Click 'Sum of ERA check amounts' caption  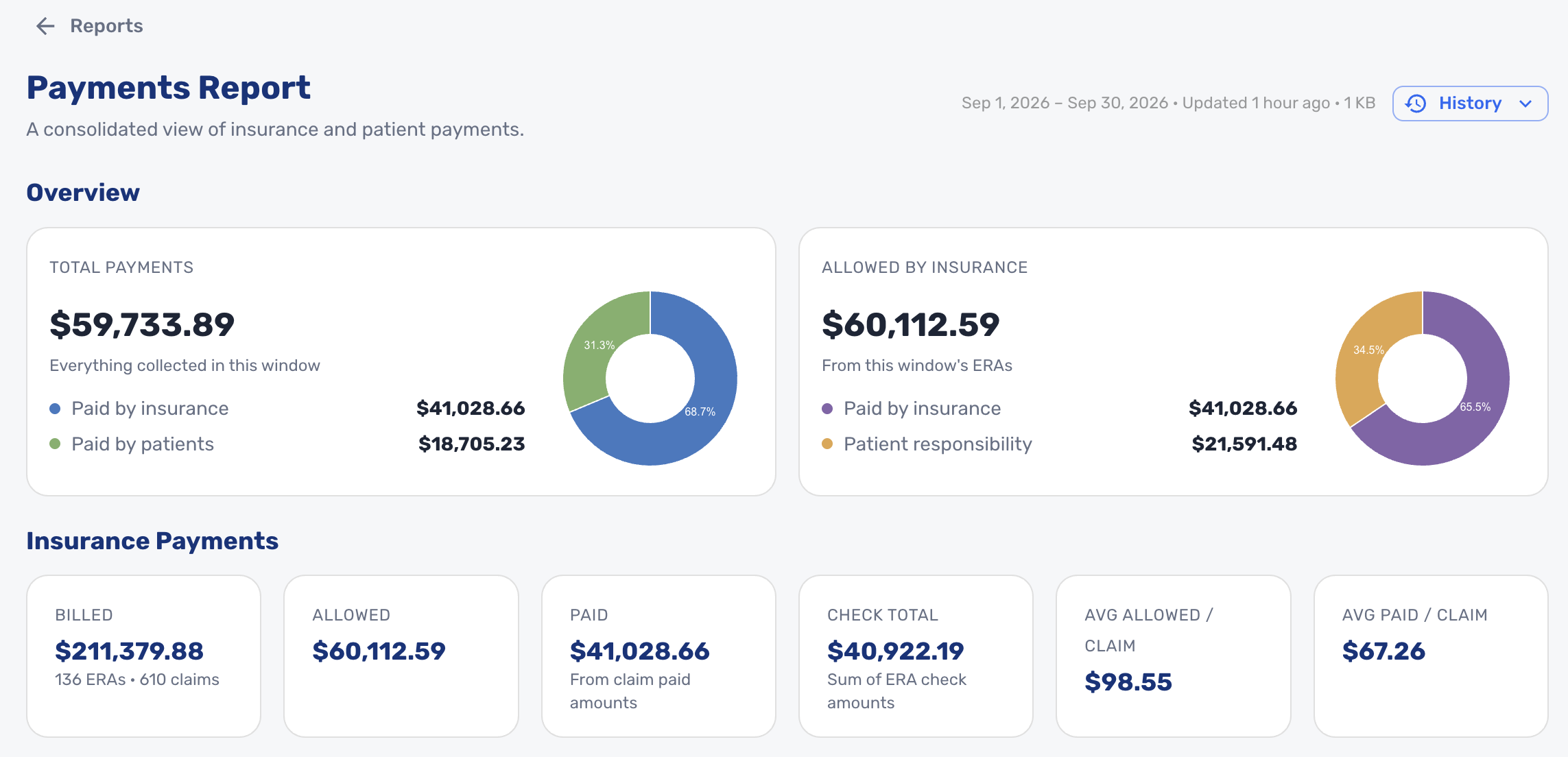(x=896, y=691)
